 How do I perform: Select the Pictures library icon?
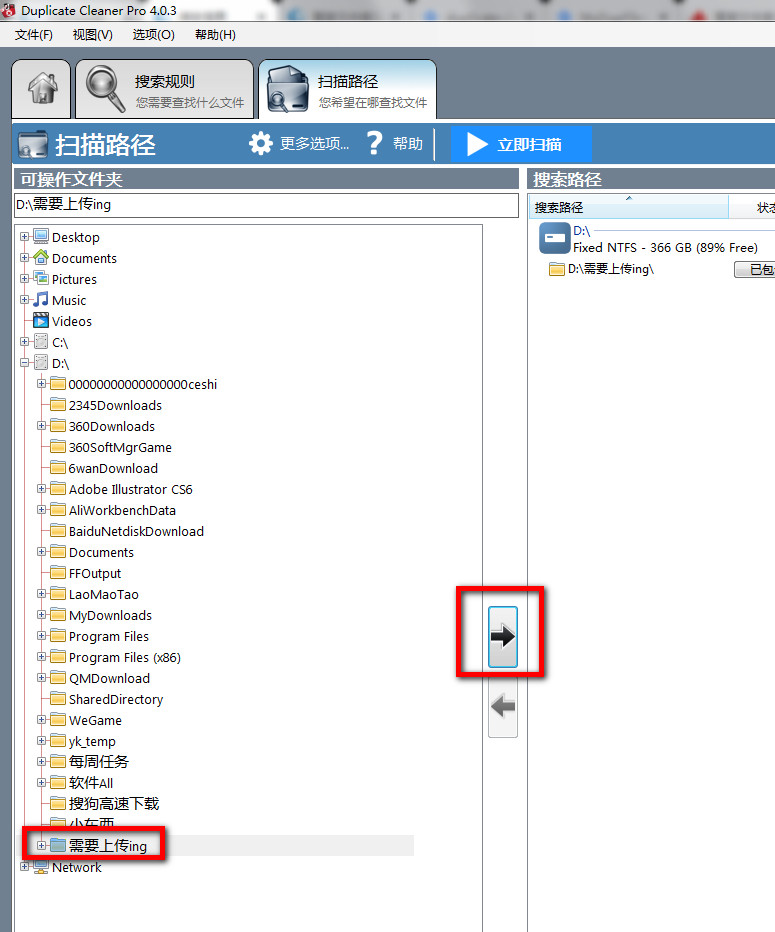click(x=41, y=278)
